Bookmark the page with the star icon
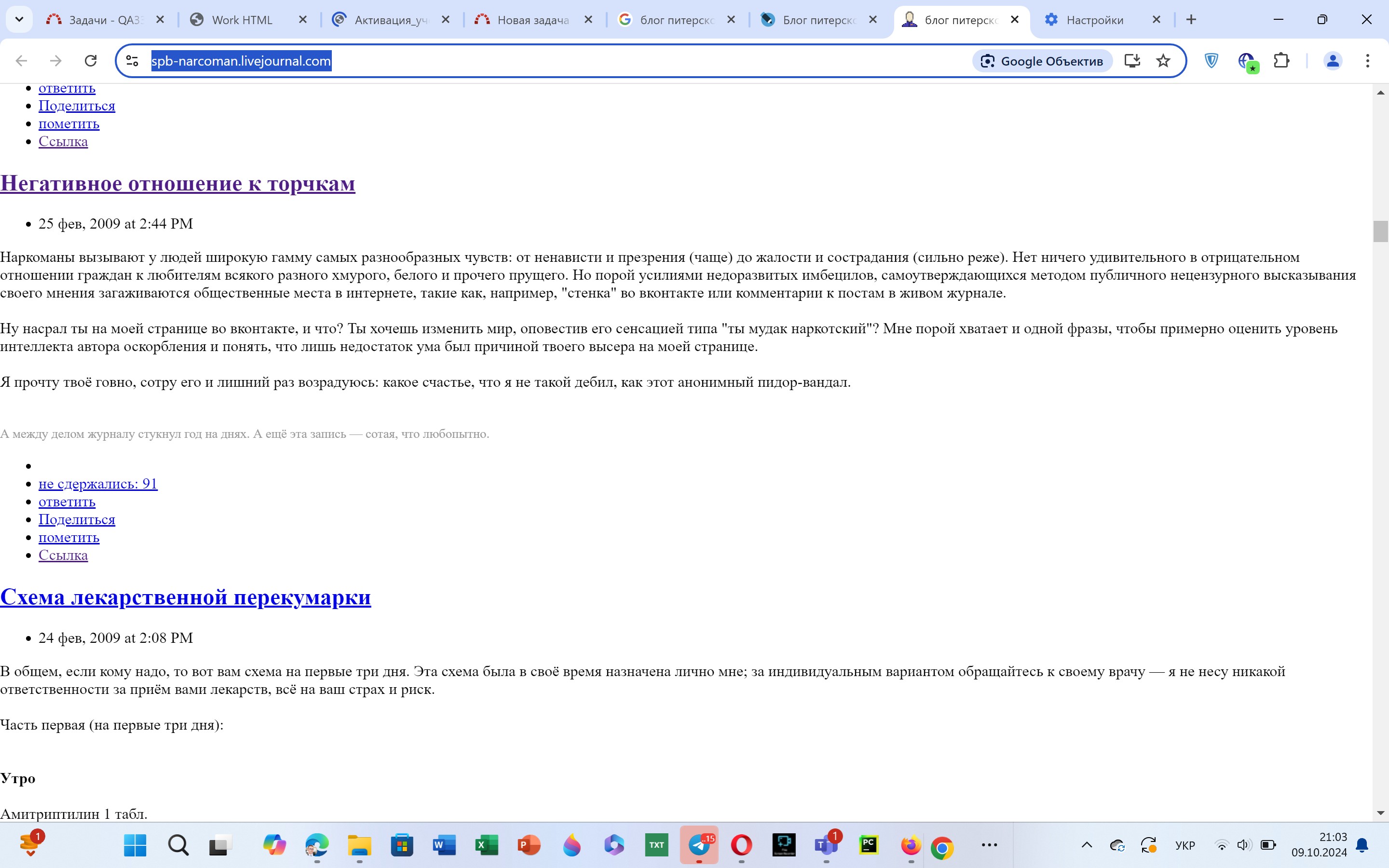The image size is (1389, 868). [1163, 61]
